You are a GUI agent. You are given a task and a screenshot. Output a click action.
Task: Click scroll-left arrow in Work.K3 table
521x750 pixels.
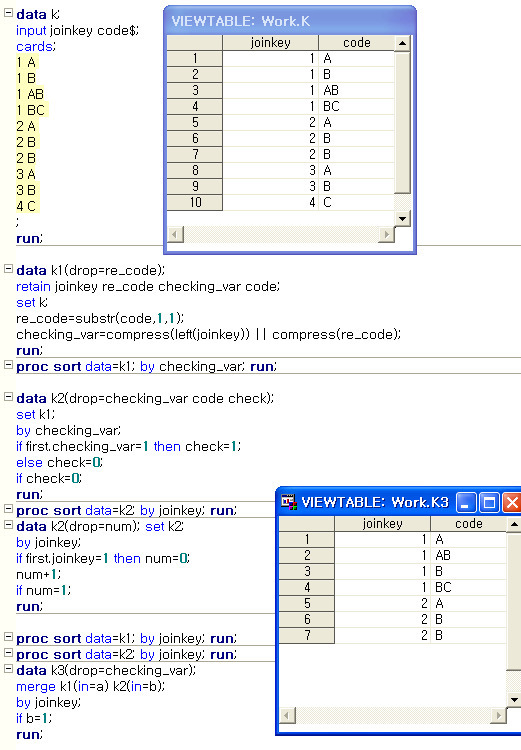point(287,716)
